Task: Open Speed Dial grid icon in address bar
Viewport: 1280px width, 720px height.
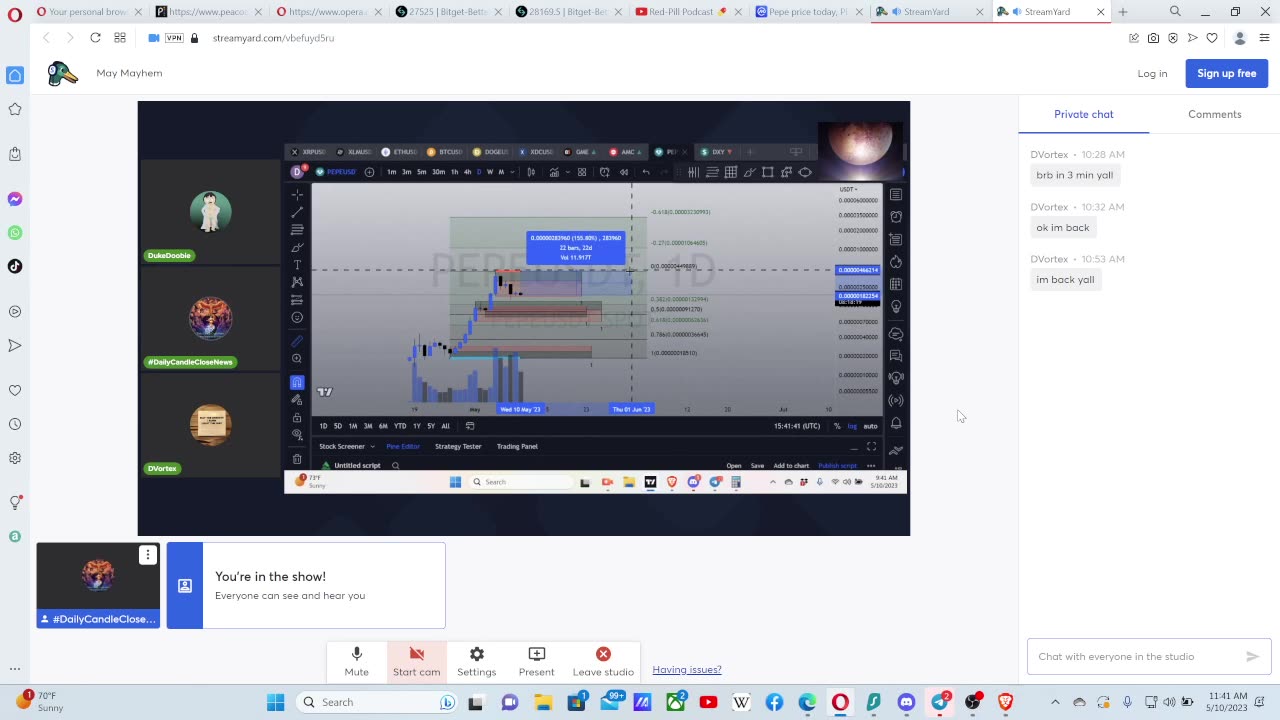Action: click(x=120, y=37)
